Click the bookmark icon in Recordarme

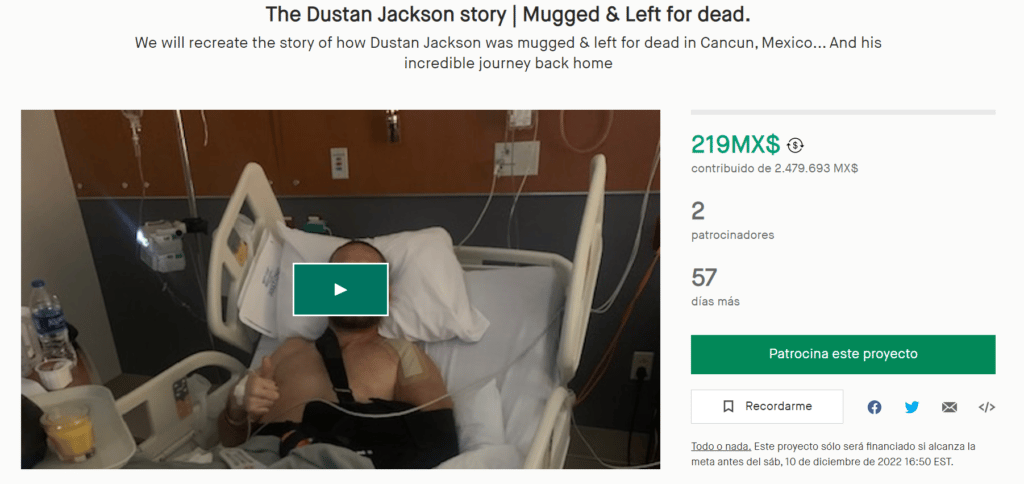(x=728, y=406)
